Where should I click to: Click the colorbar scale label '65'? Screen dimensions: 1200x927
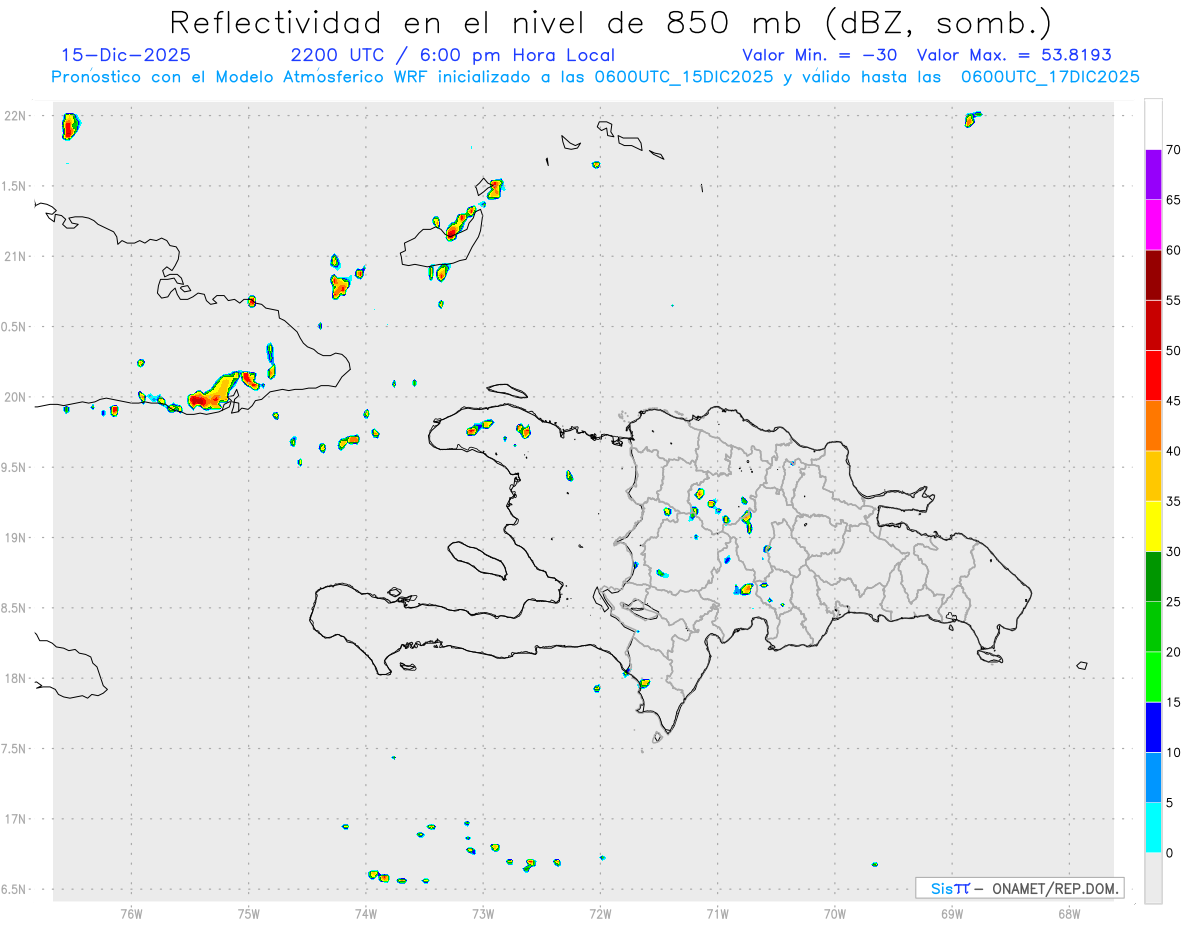click(x=1173, y=200)
